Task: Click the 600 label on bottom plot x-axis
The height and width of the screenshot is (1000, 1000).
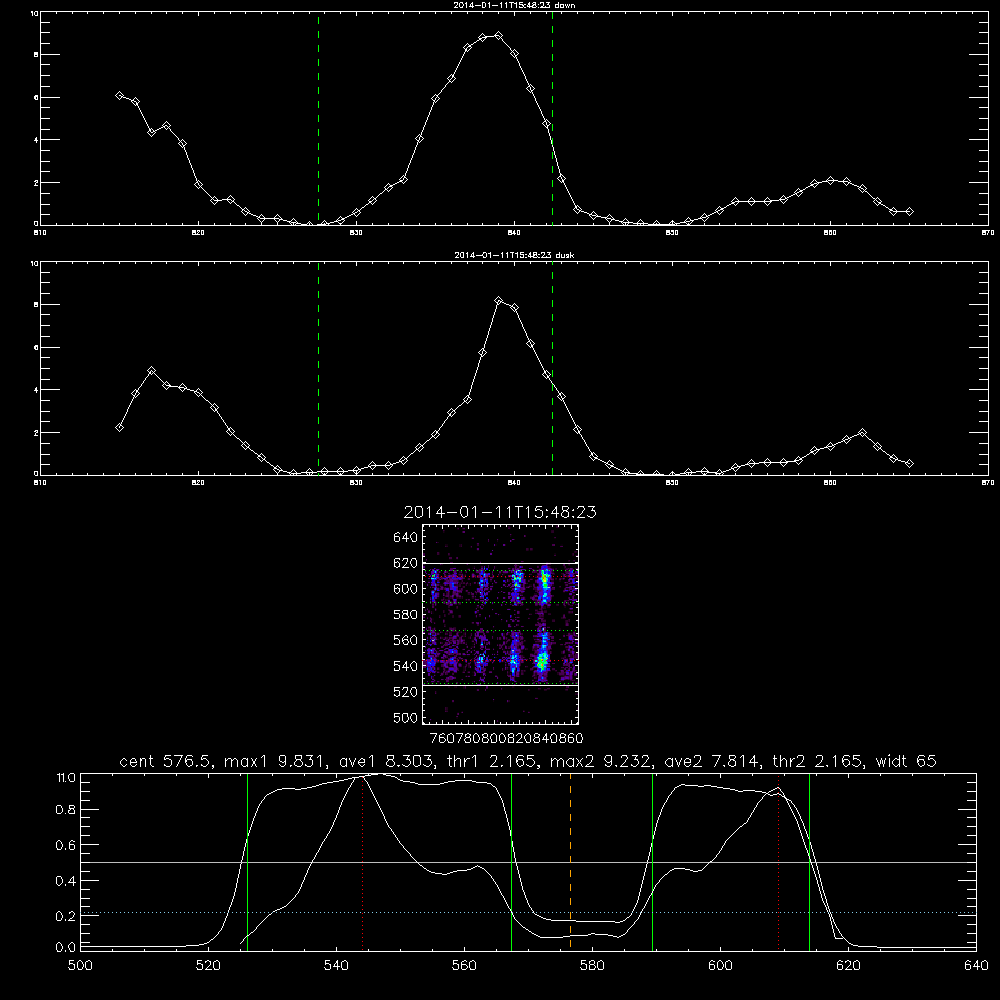Action: coord(720,965)
